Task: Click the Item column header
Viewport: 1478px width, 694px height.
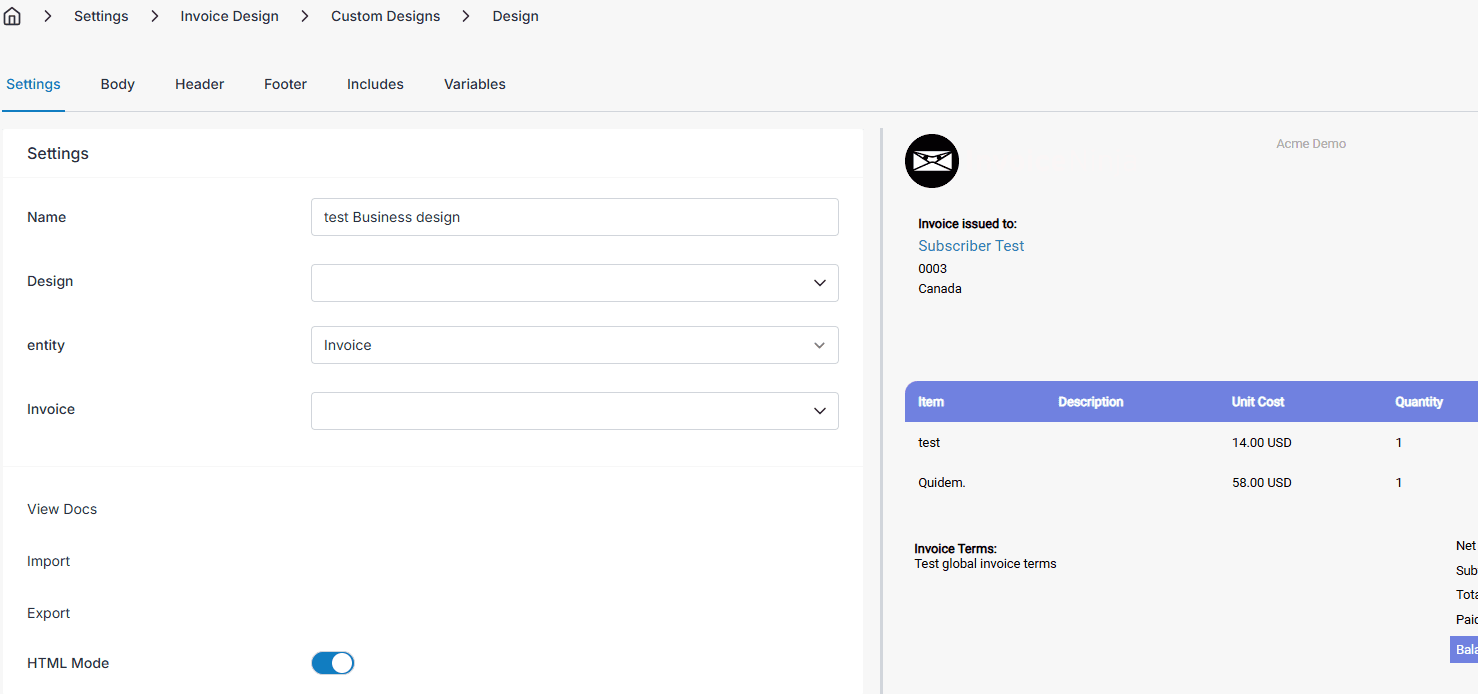Action: [931, 402]
